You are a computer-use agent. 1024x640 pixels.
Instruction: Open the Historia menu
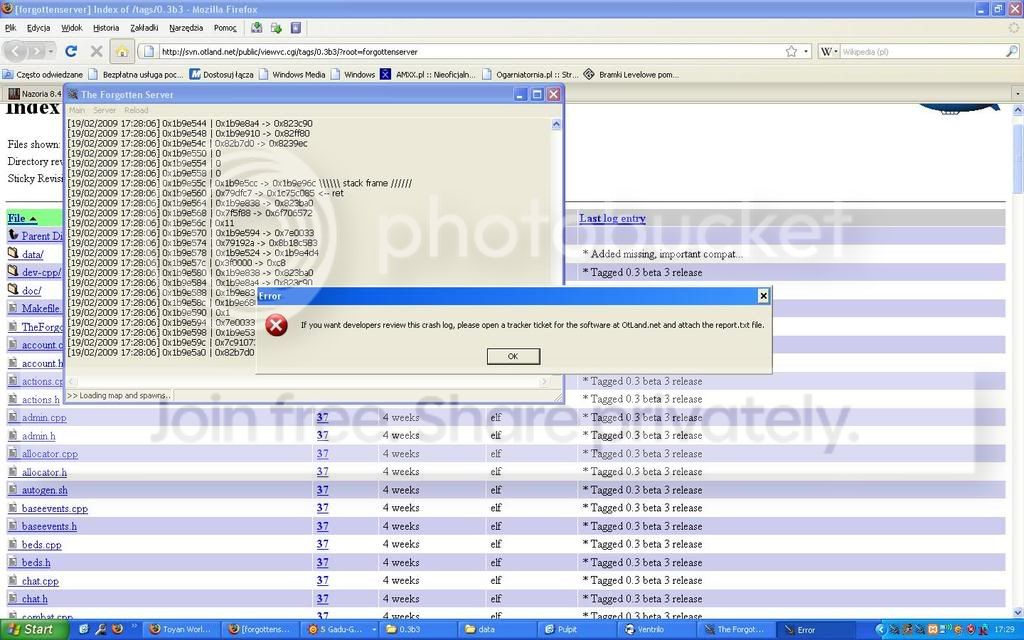point(106,27)
